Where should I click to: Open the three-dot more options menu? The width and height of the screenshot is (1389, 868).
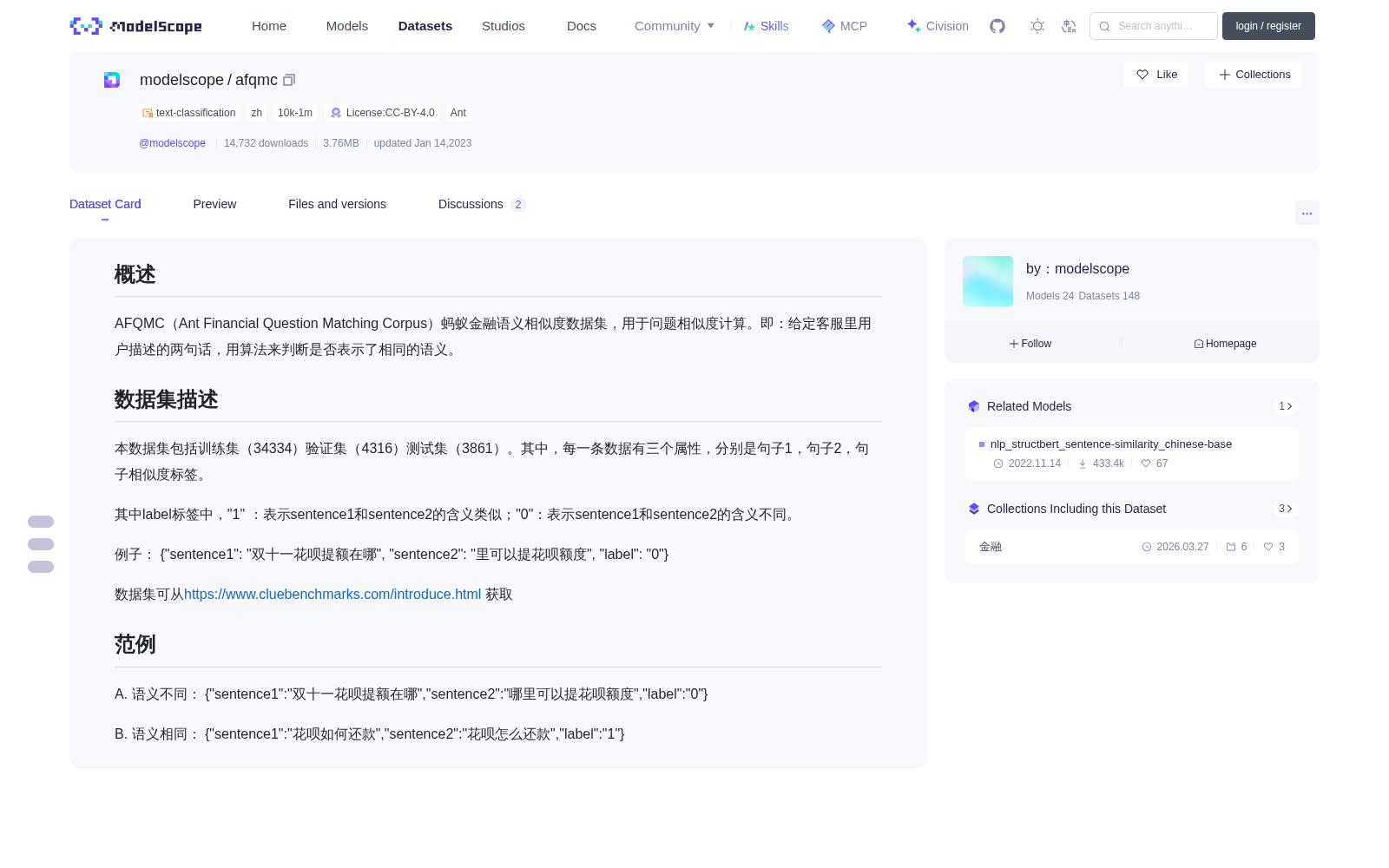coord(1307,213)
